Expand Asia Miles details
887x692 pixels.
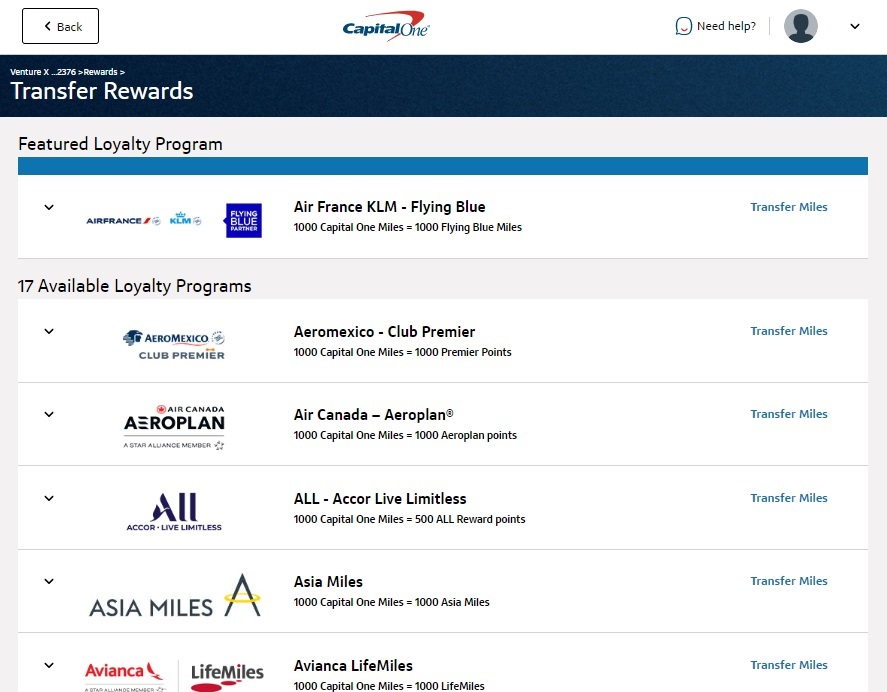49,581
